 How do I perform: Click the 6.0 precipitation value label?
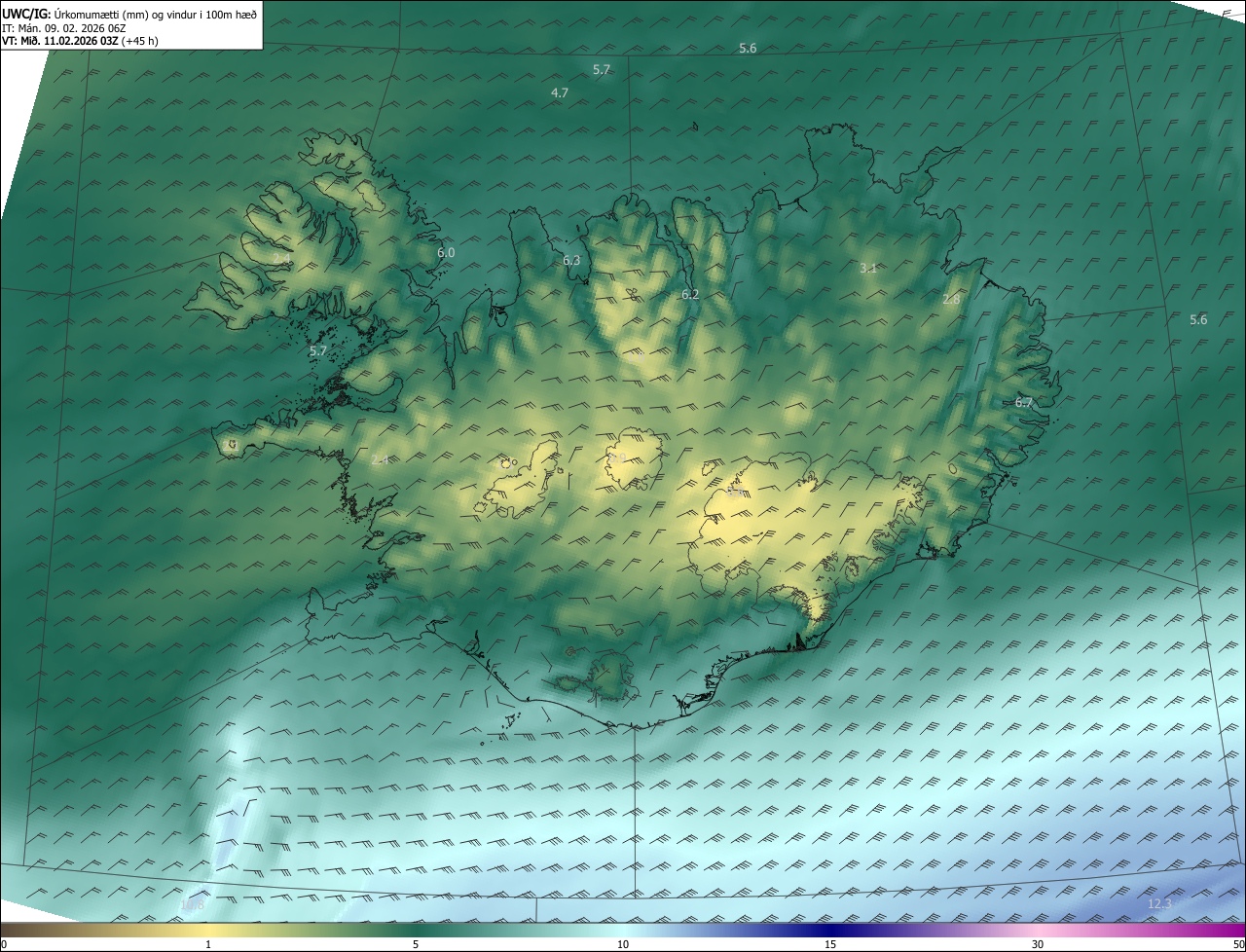446,252
